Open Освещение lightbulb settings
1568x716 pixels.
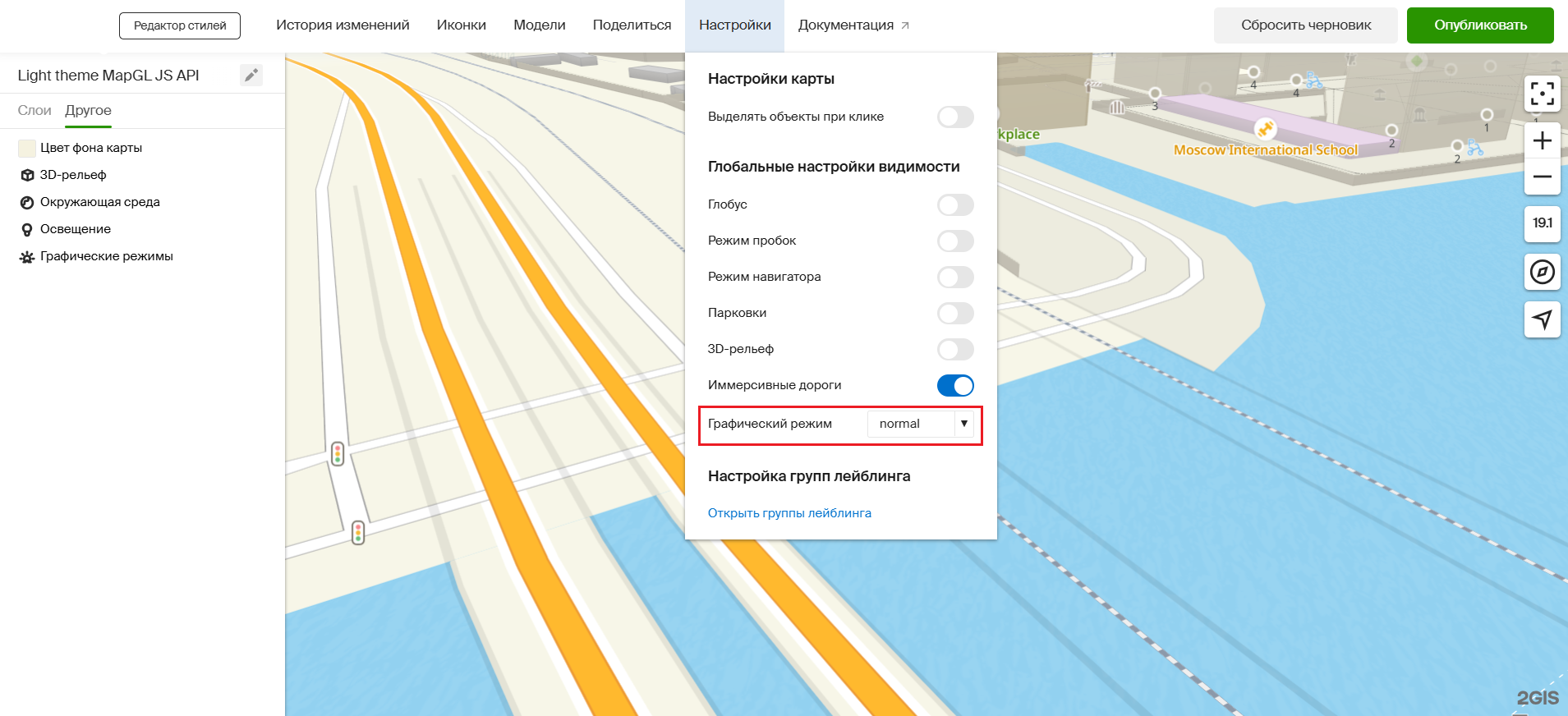point(75,229)
